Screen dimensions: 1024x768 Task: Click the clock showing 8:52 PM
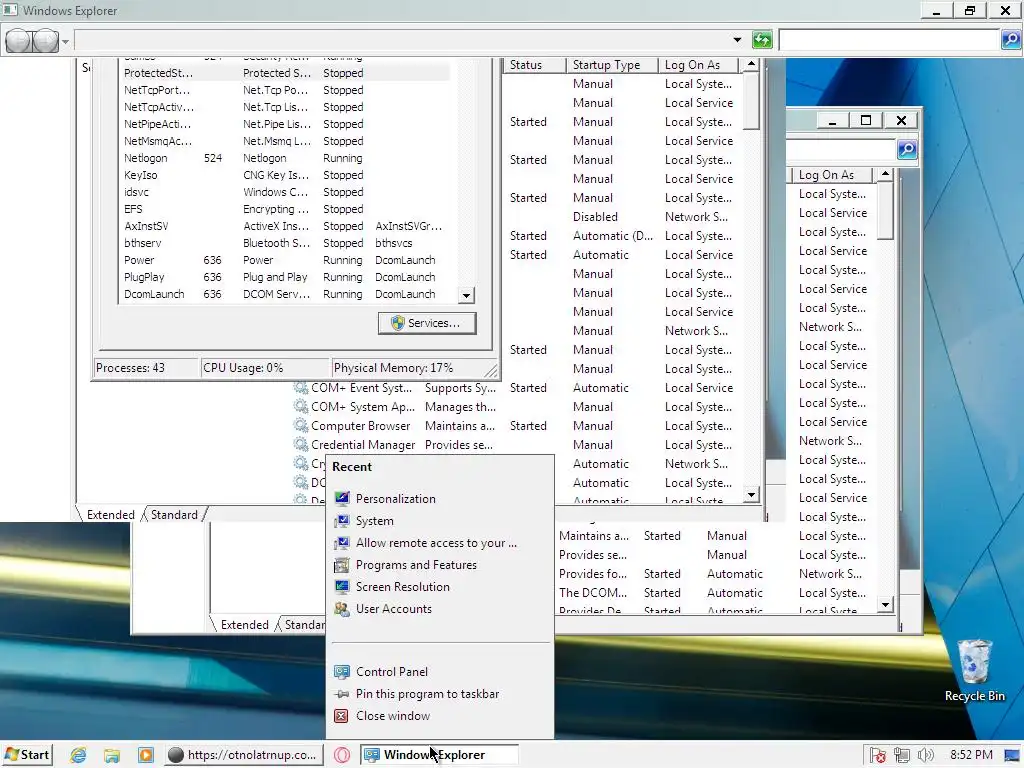(x=971, y=755)
